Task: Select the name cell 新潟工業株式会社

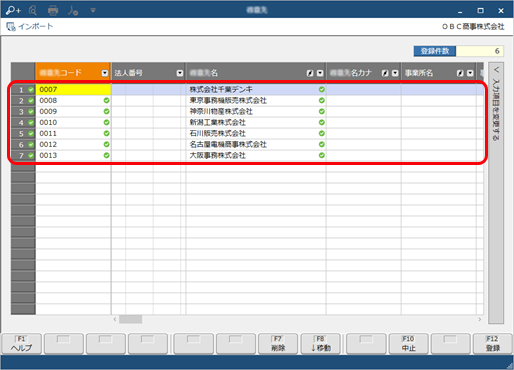Action: click(x=256, y=122)
